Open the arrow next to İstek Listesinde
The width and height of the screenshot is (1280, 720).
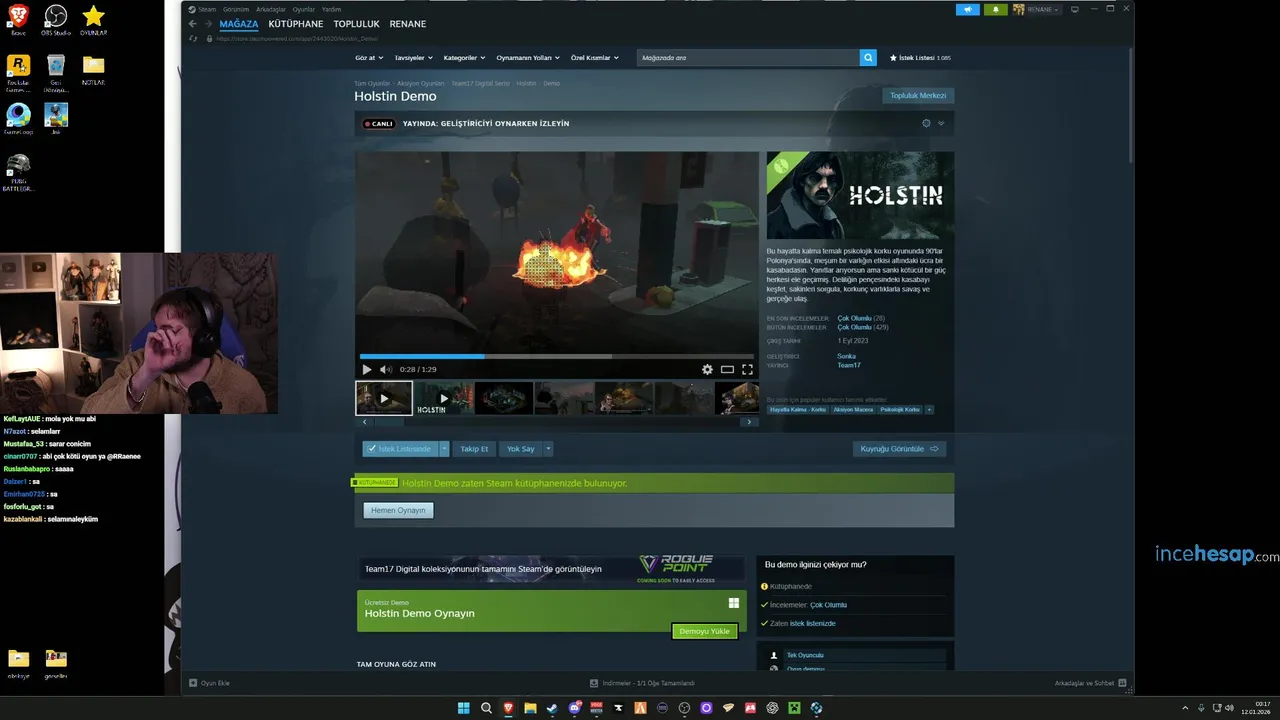[444, 449]
